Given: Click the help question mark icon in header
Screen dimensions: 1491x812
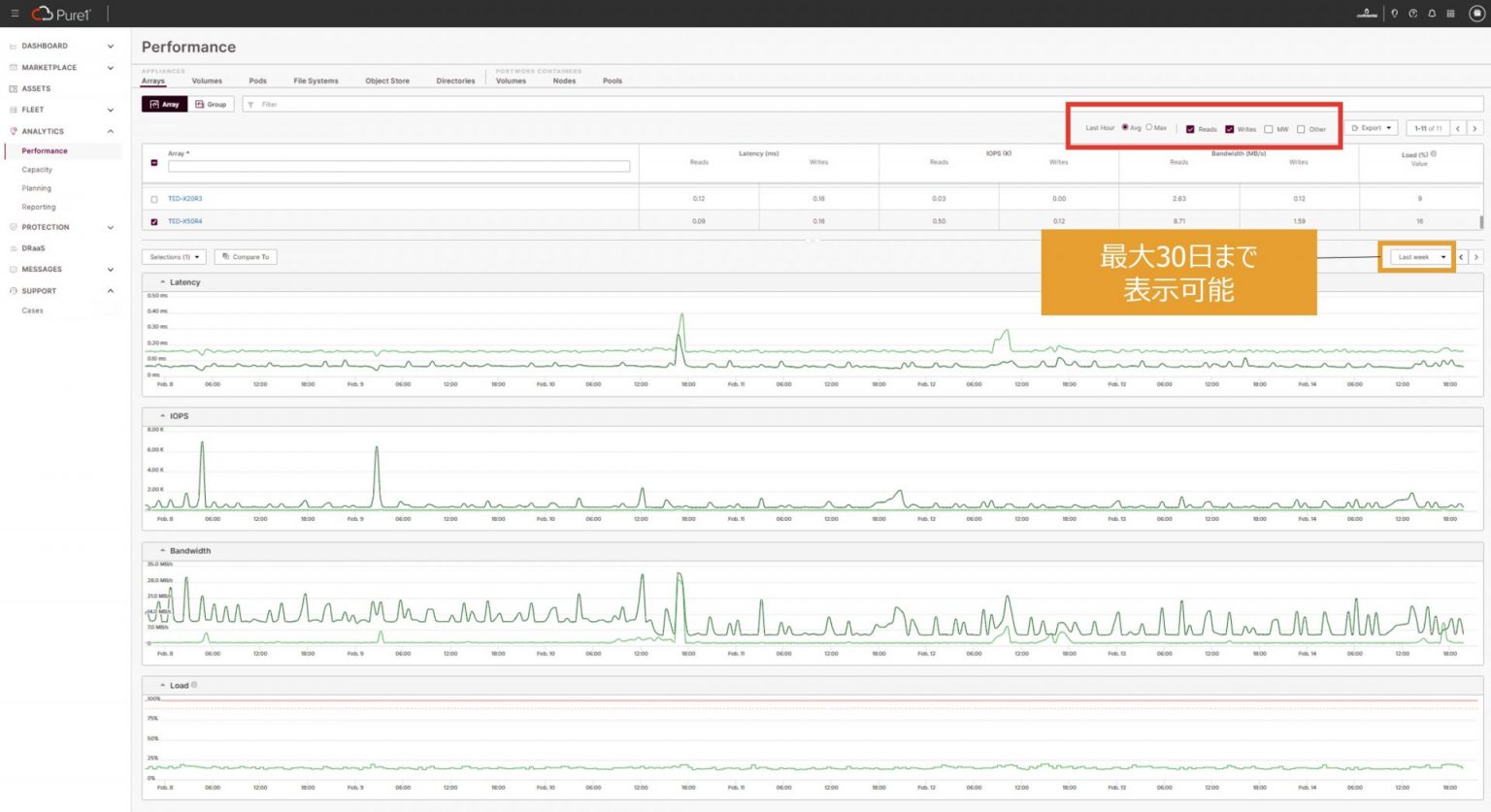Looking at the screenshot, I should tap(1411, 13).
